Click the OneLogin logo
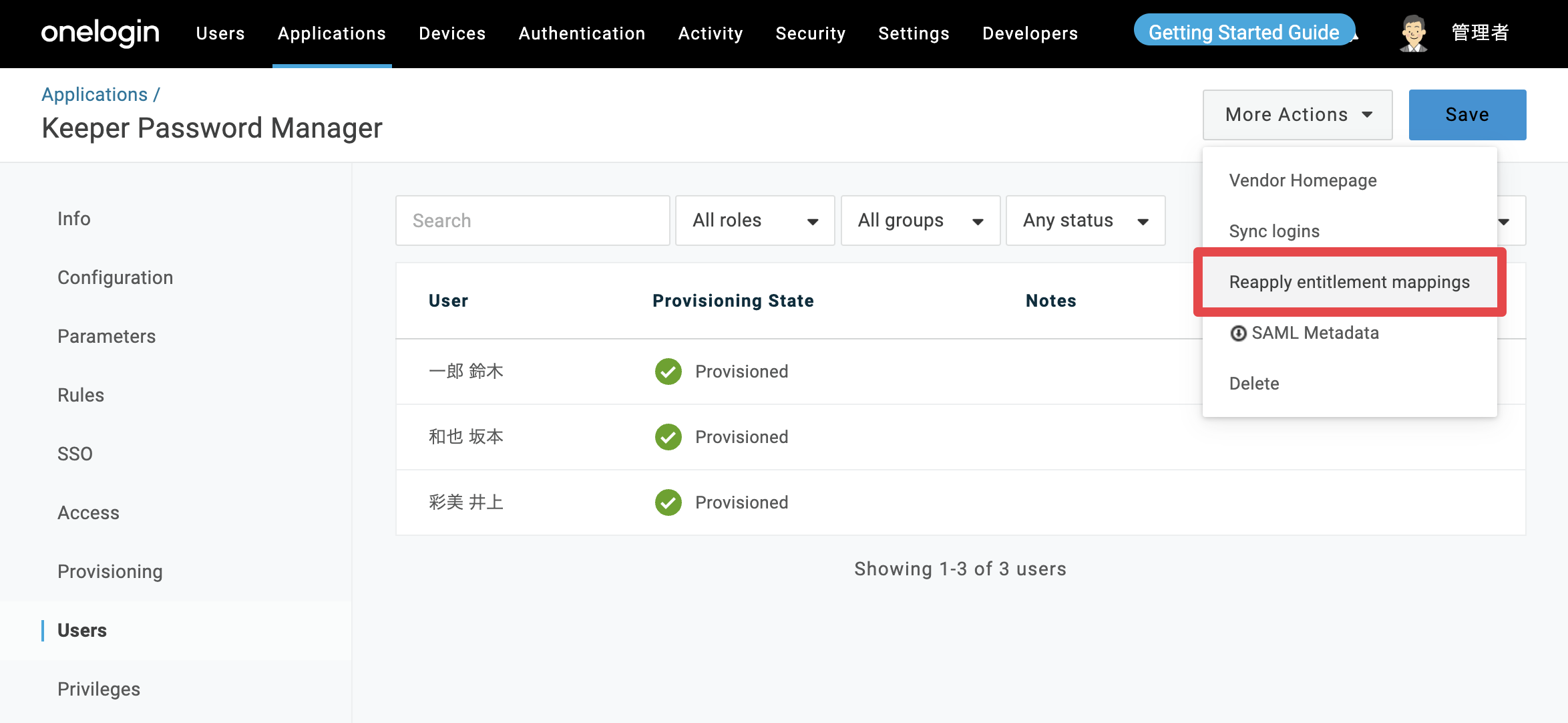The height and width of the screenshot is (723, 1568). (x=100, y=33)
